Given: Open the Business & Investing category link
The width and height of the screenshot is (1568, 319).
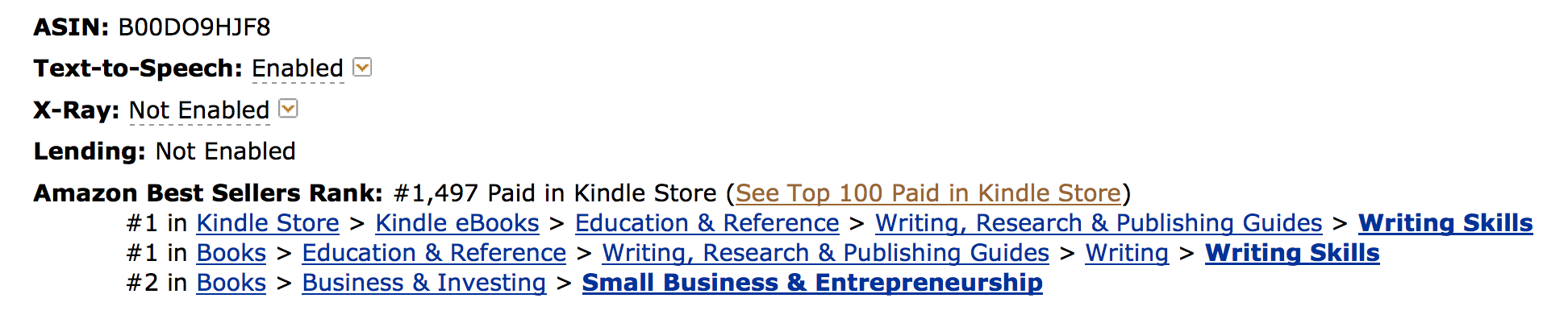Looking at the screenshot, I should 424,283.
